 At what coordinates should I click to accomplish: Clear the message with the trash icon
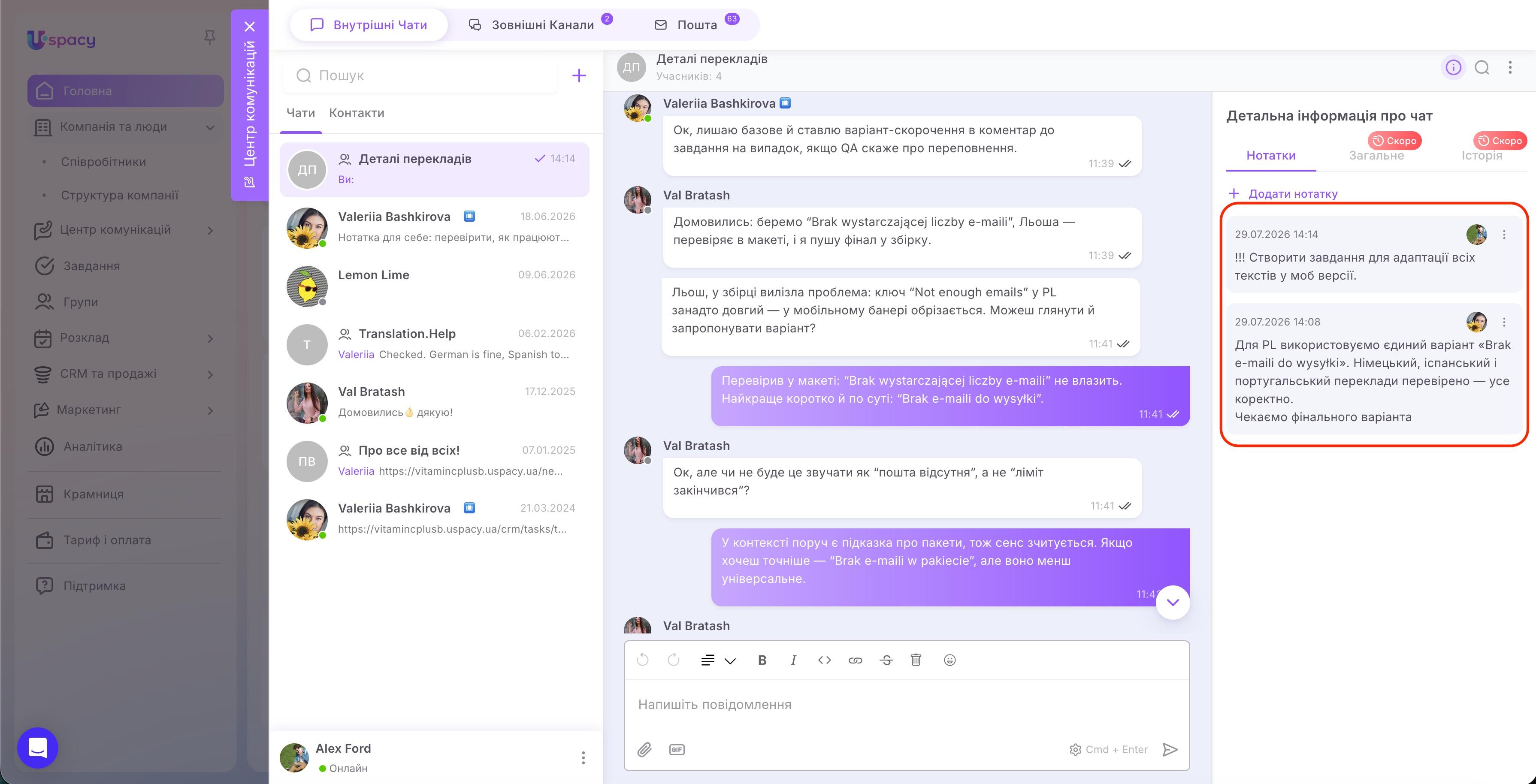click(916, 659)
